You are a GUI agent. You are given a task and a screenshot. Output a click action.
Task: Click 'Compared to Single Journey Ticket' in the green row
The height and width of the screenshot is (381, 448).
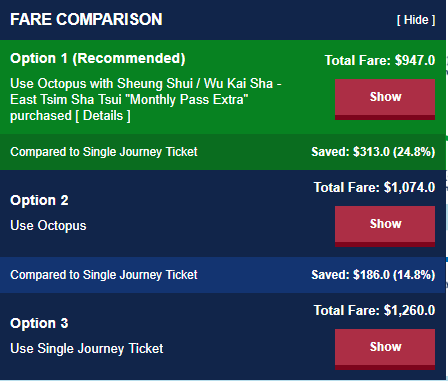click(104, 152)
